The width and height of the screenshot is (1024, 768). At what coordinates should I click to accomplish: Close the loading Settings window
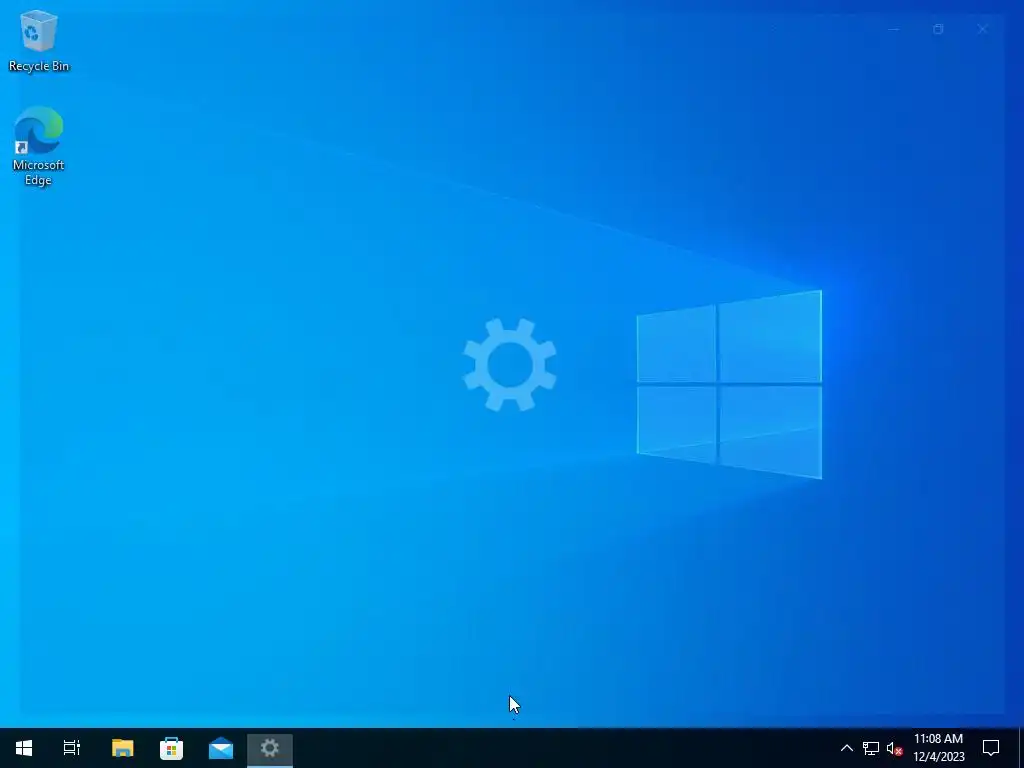click(x=982, y=29)
